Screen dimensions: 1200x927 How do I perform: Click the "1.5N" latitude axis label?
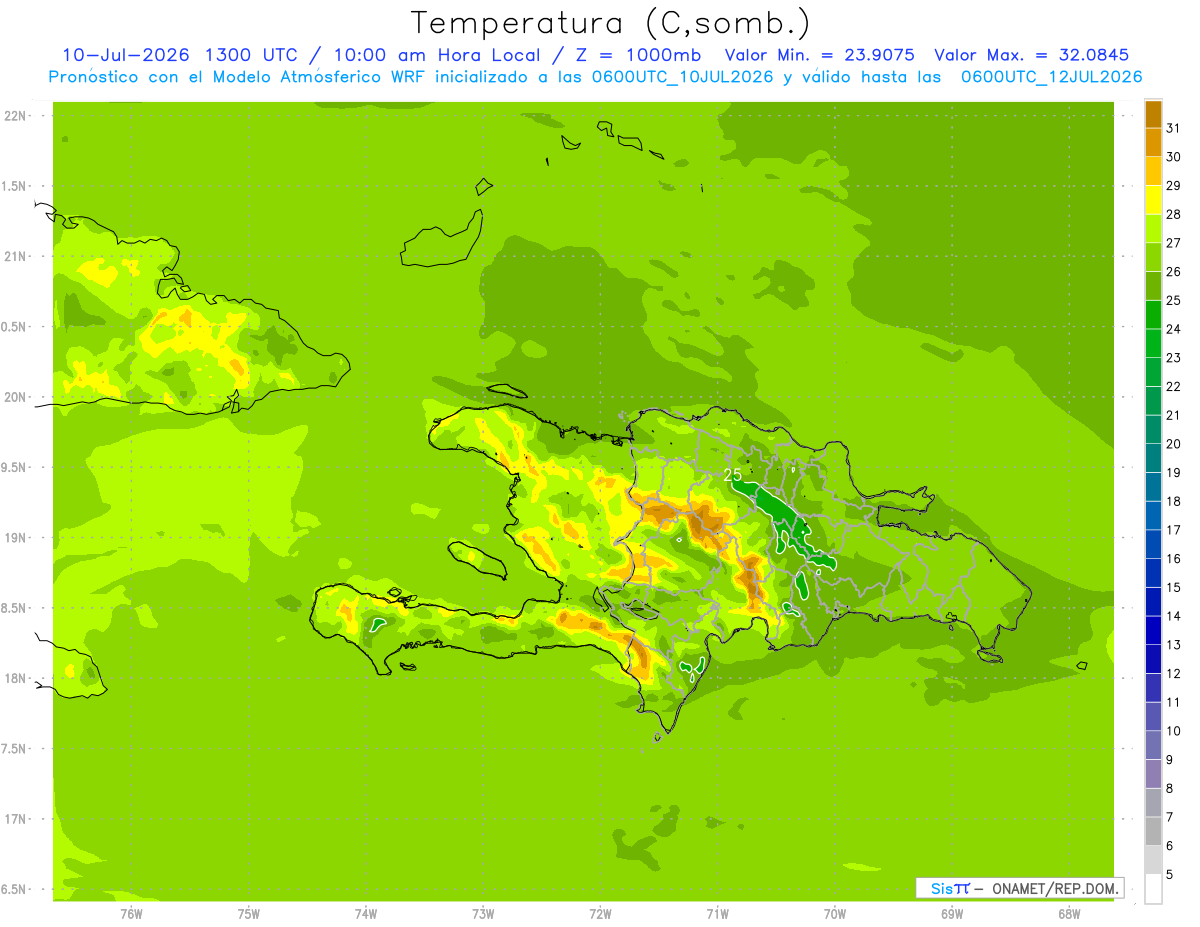click(x=15, y=187)
